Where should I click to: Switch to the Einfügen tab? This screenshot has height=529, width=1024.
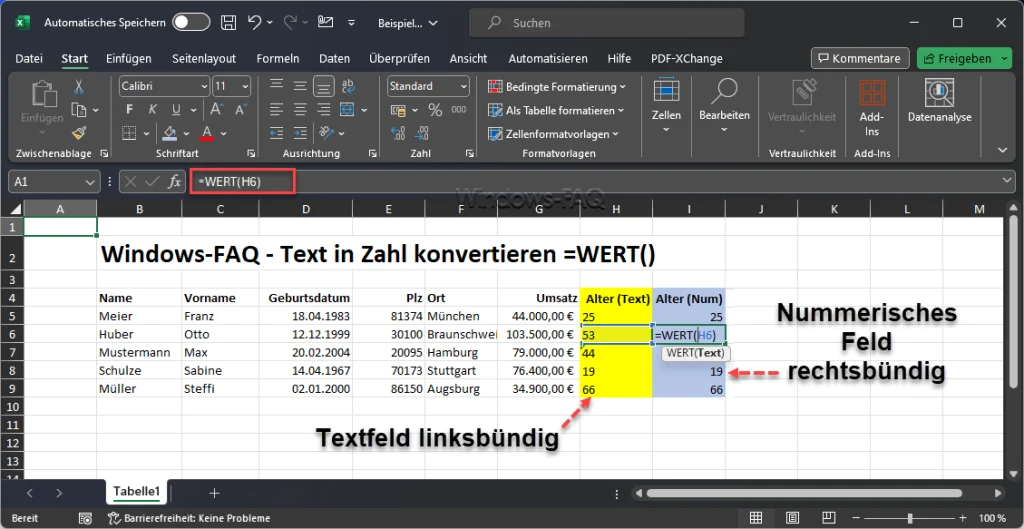[x=129, y=58]
